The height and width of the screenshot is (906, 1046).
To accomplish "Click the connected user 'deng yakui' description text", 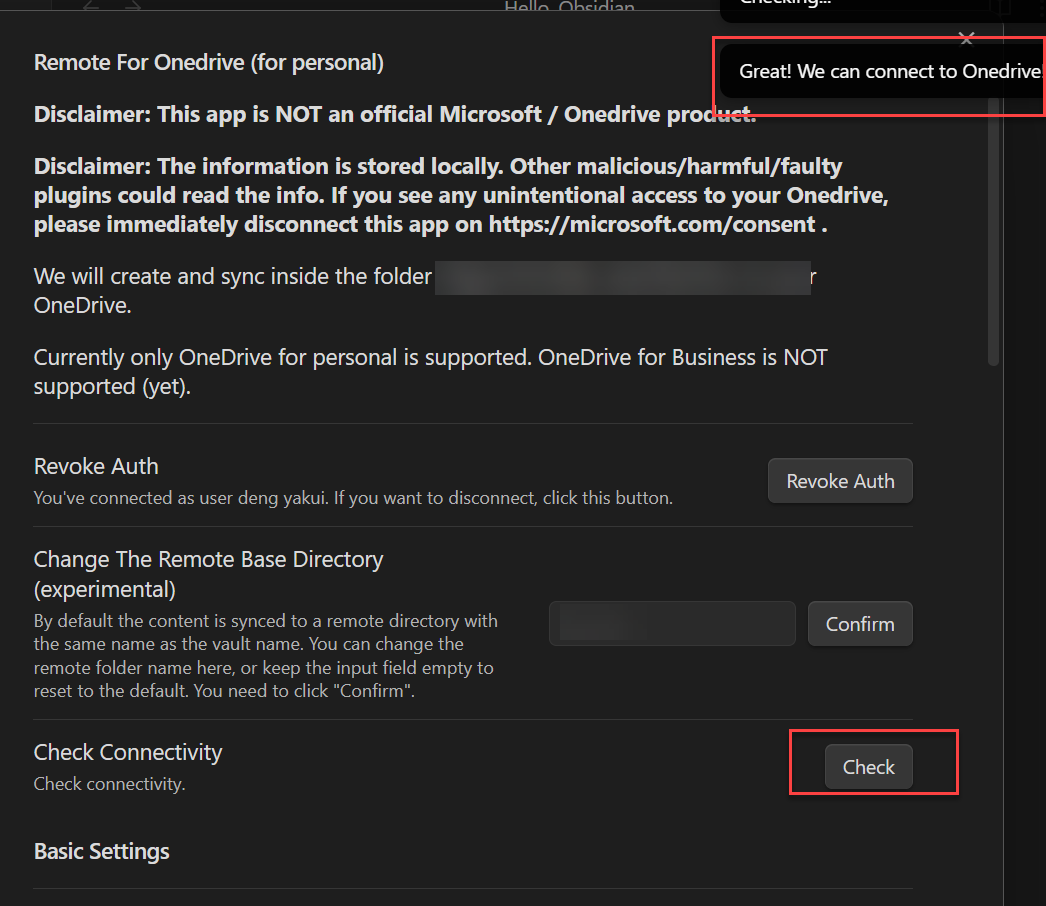I will click(352, 497).
